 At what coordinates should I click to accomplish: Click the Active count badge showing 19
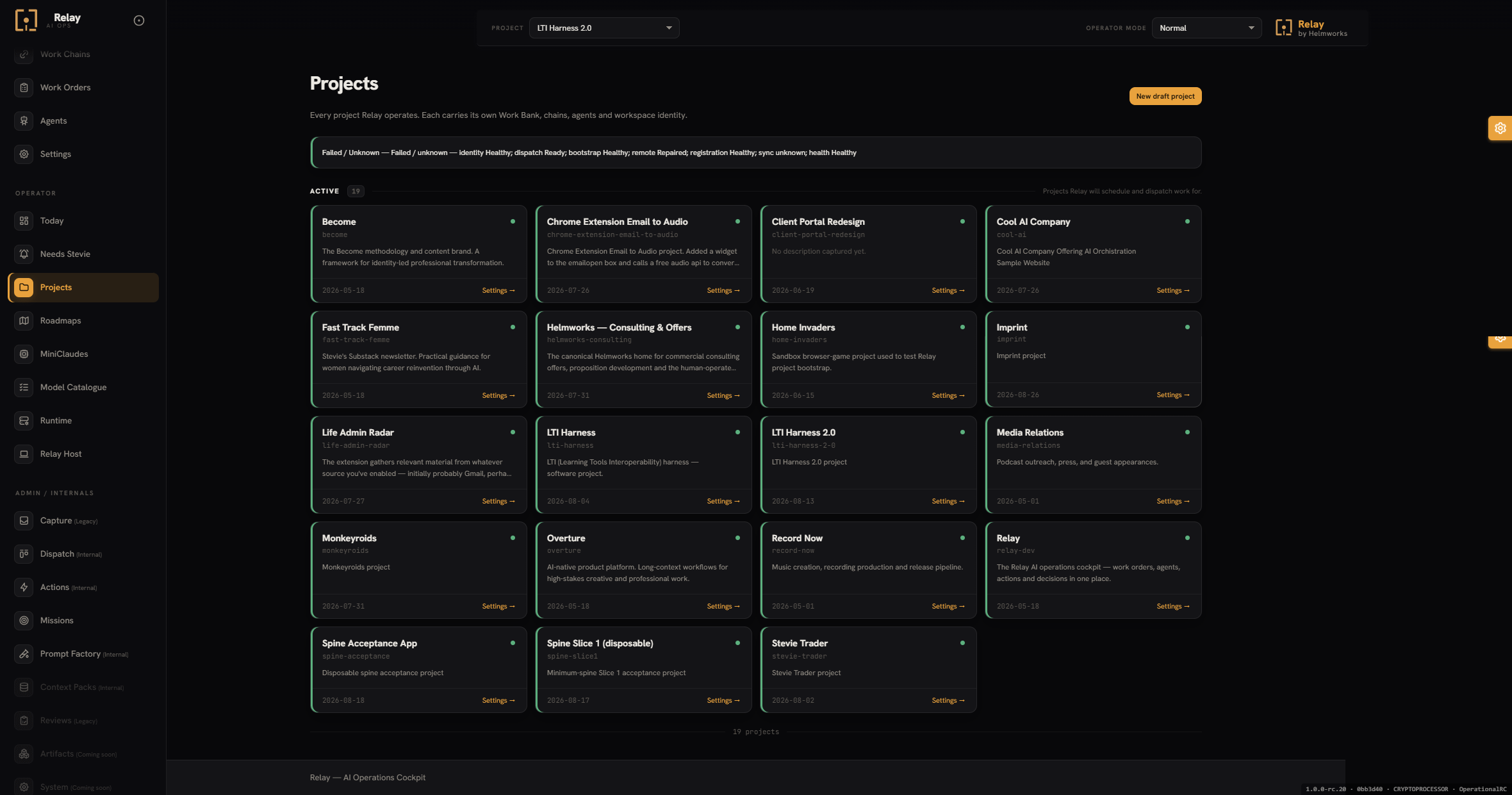tap(356, 191)
